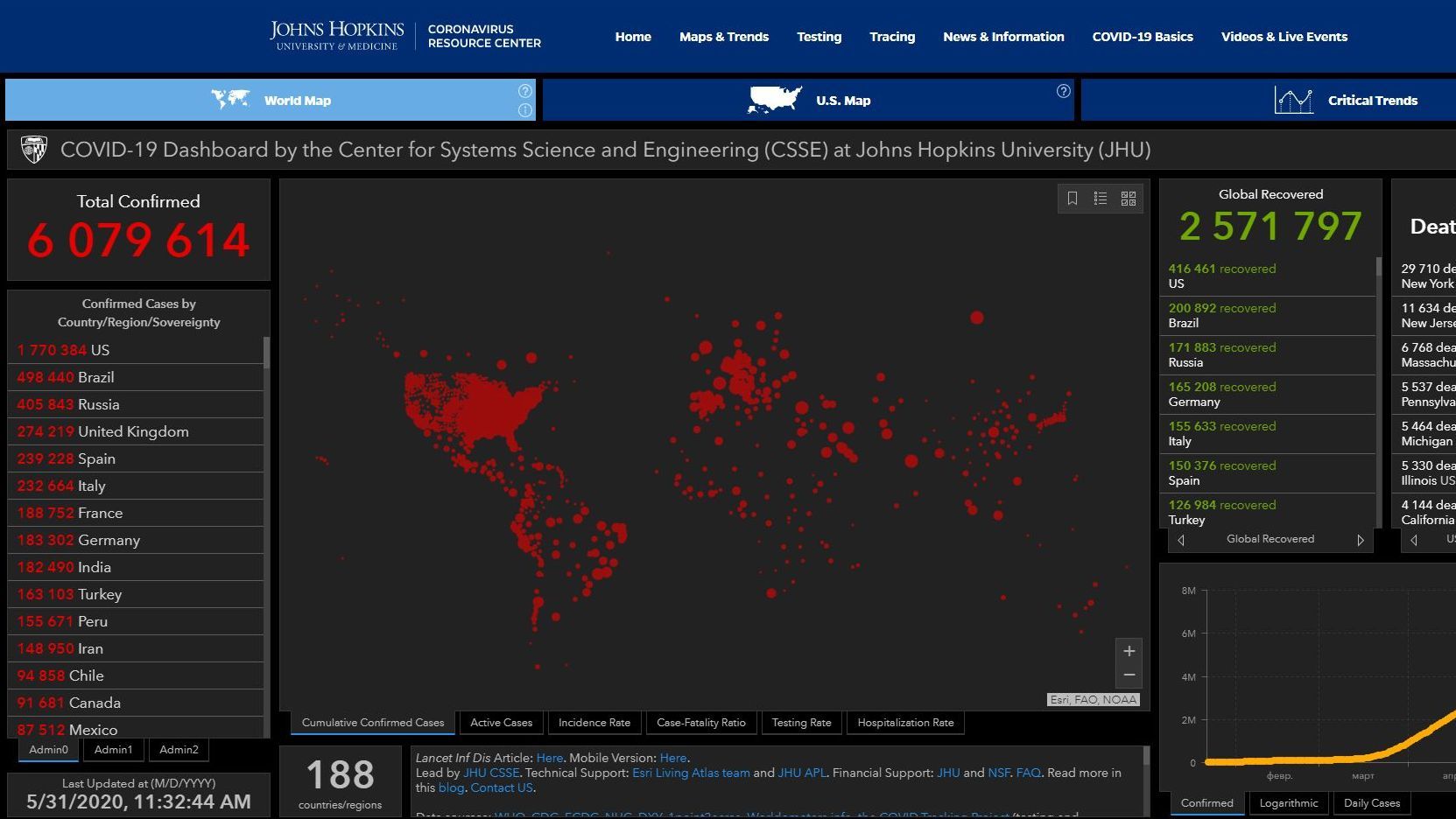Screen dimensions: 1456x819
Task: Open the FAQ link
Action: (1028, 773)
